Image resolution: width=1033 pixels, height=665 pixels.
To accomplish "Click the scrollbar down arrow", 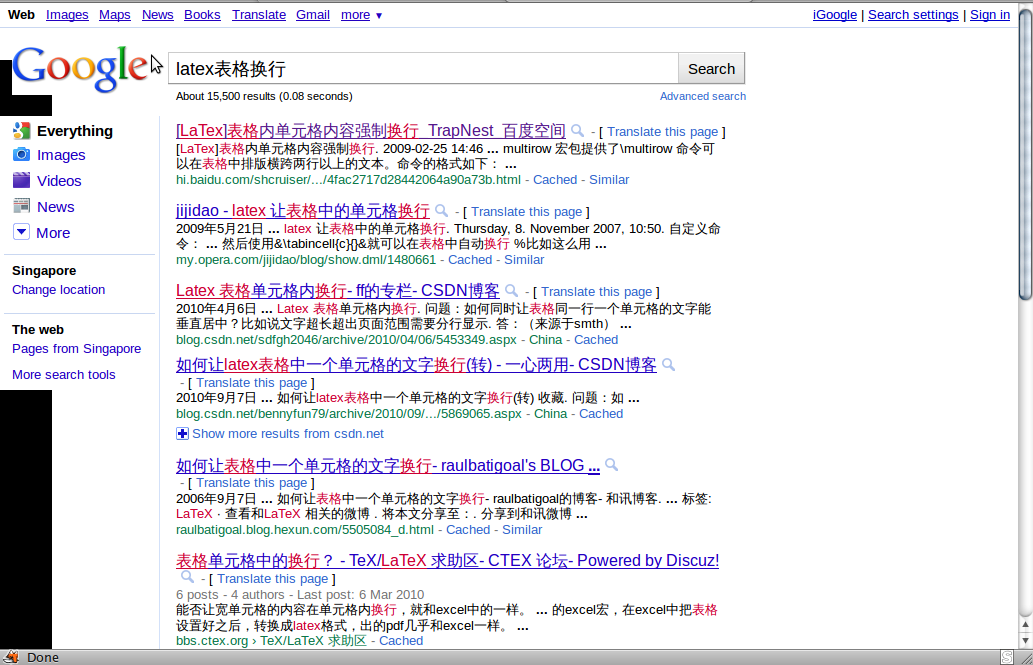I will click(x=1025, y=640).
